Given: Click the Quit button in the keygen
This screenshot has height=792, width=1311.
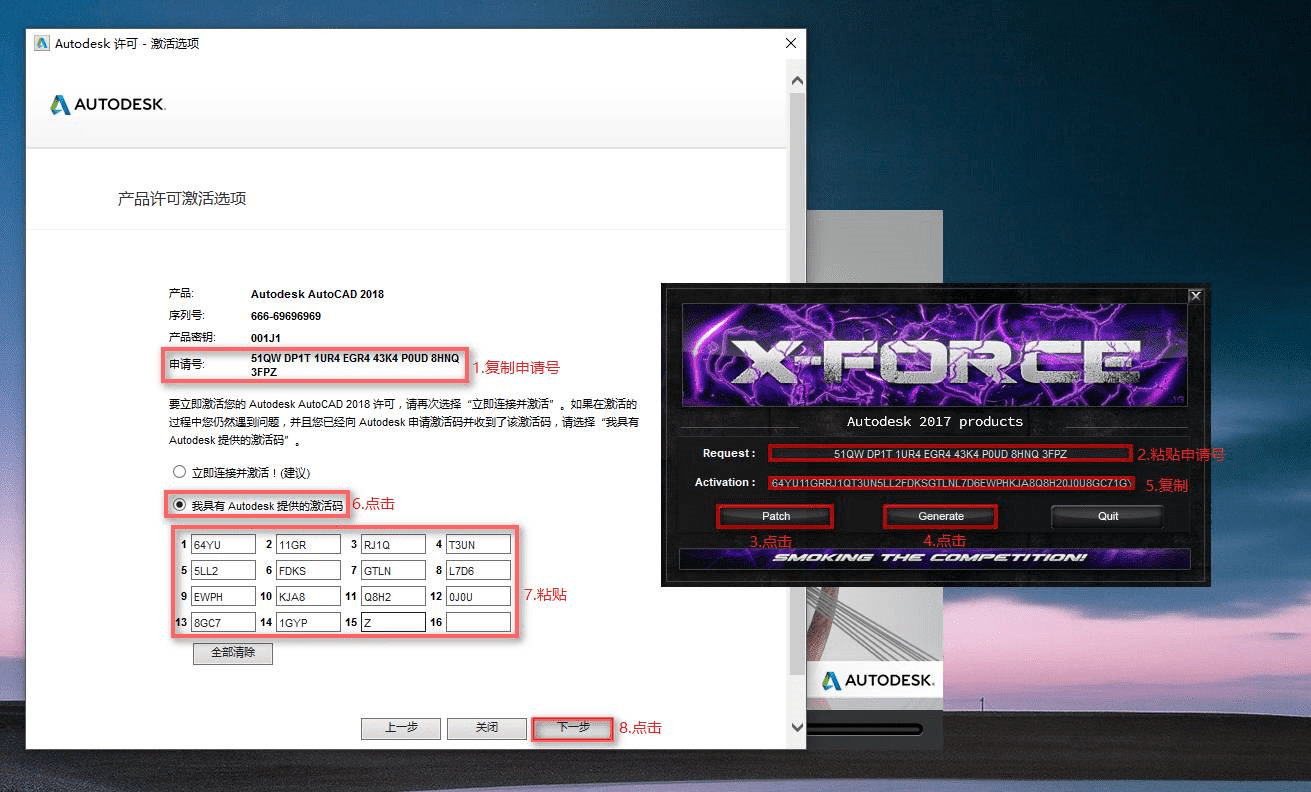Looking at the screenshot, I should [1105, 516].
